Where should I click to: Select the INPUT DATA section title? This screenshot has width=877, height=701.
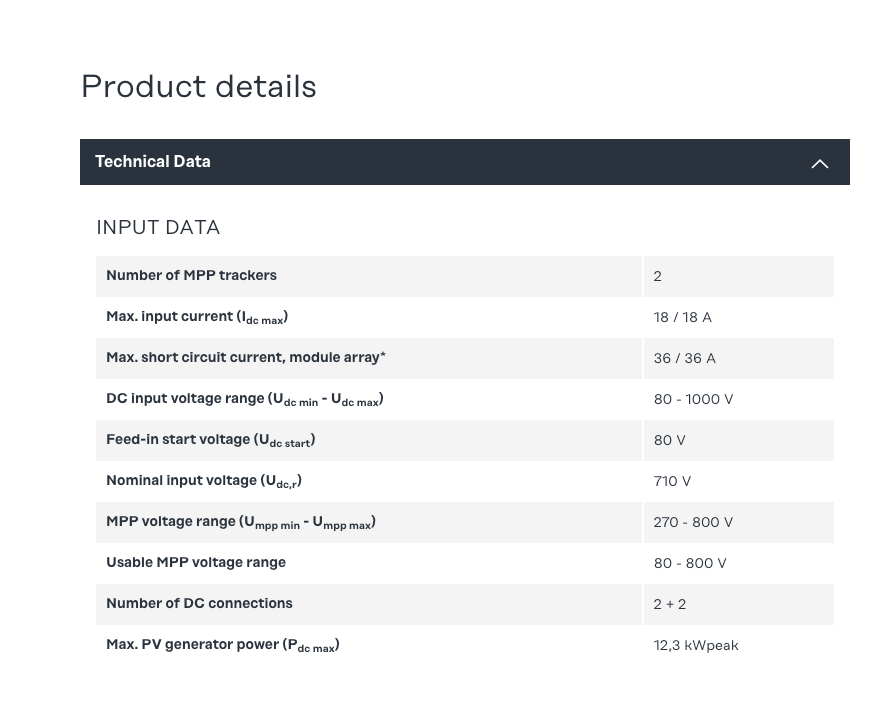[x=158, y=228]
